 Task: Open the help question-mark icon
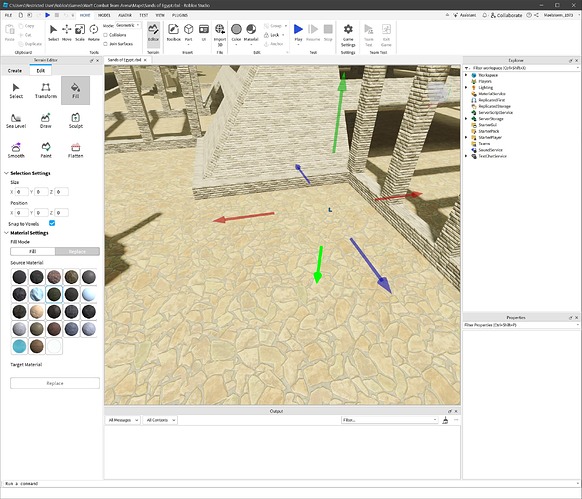pyautogui.click(x=529, y=15)
